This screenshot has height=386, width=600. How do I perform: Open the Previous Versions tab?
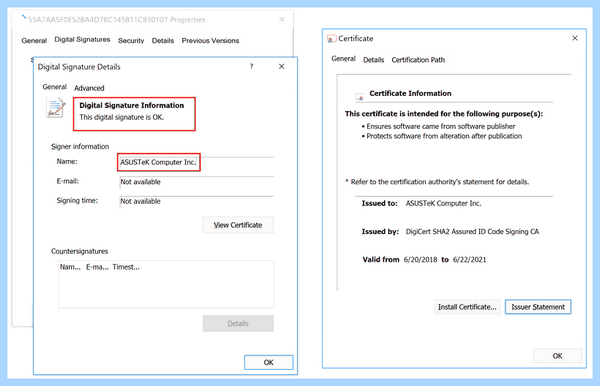click(210, 41)
